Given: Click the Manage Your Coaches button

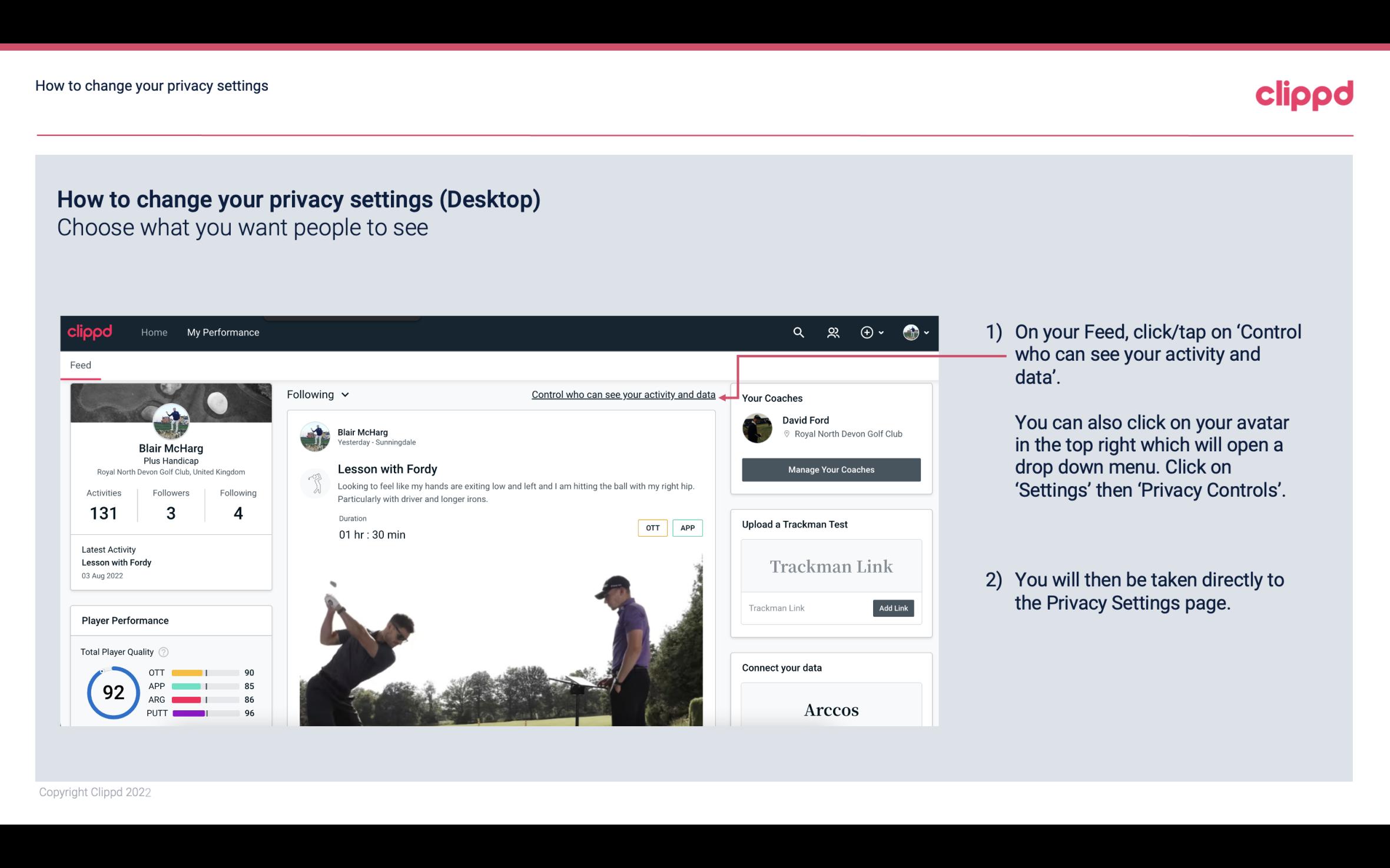Looking at the screenshot, I should [x=831, y=469].
